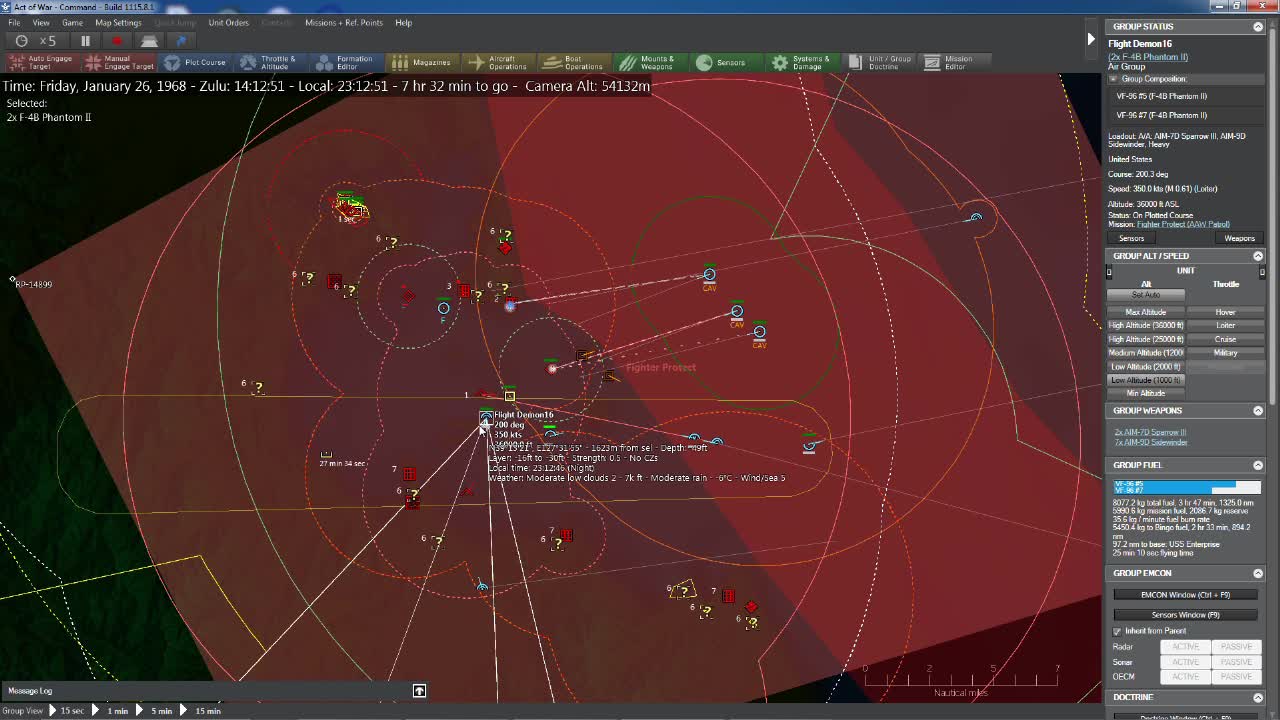Click the group fuel level bar
The image size is (1280, 720).
click(1186, 487)
